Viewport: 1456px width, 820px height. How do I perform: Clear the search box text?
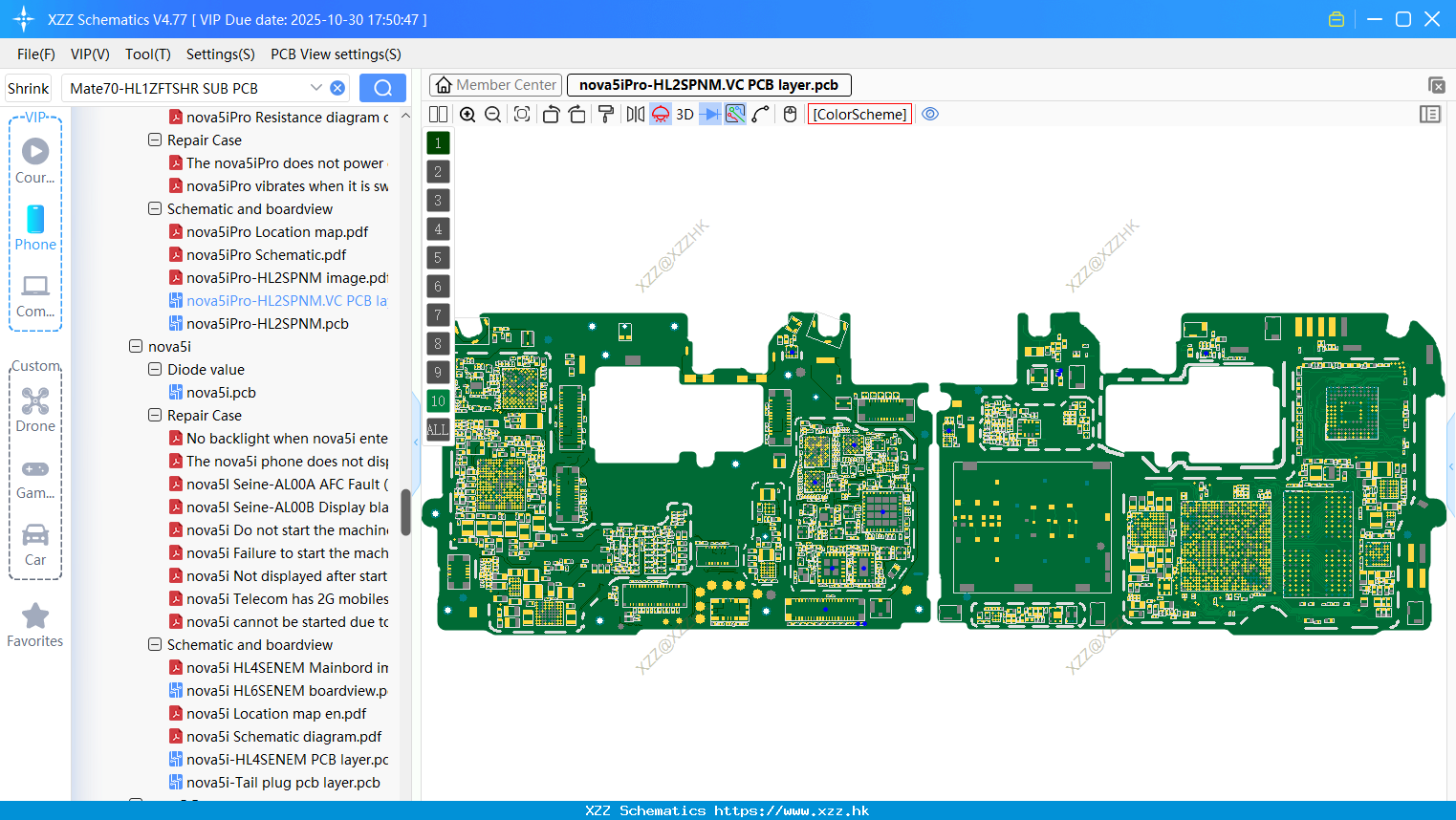(x=337, y=88)
